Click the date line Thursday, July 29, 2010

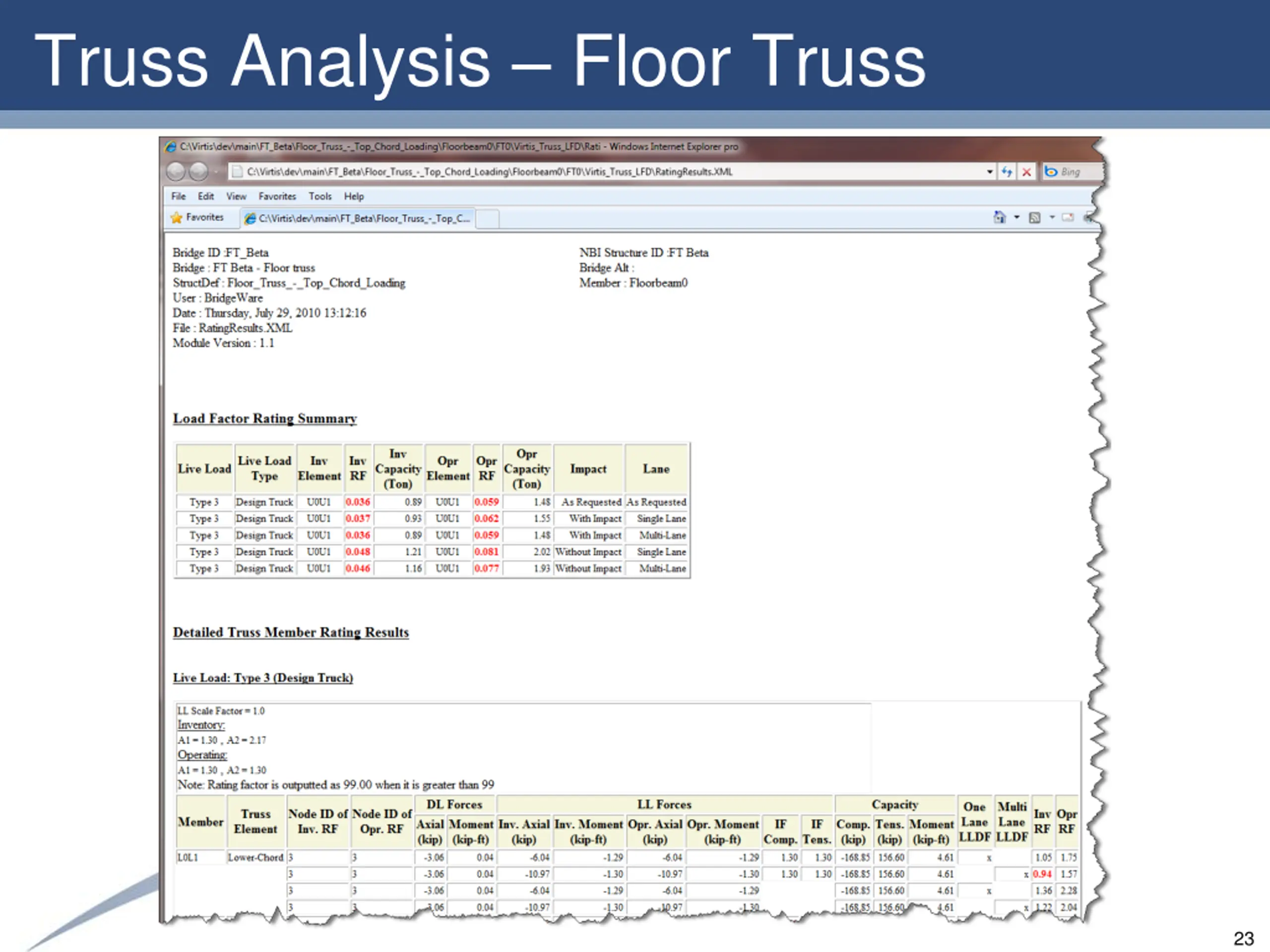pos(269,313)
